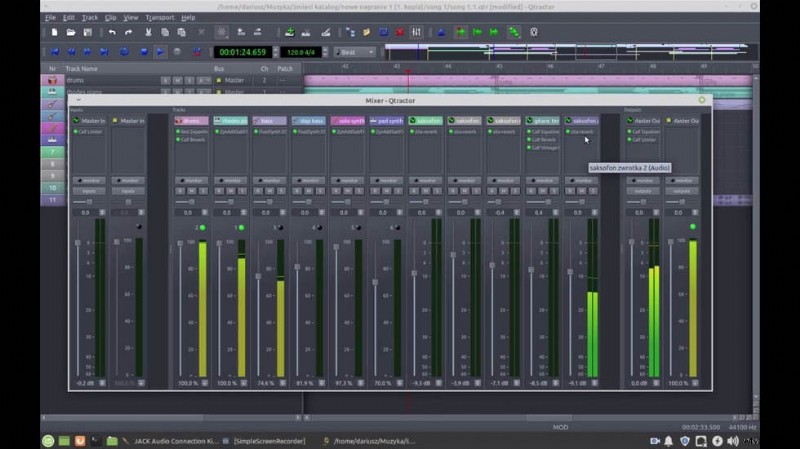This screenshot has width=800, height=449.
Task: Open the Mixer window toolbar icon
Action: [416, 33]
